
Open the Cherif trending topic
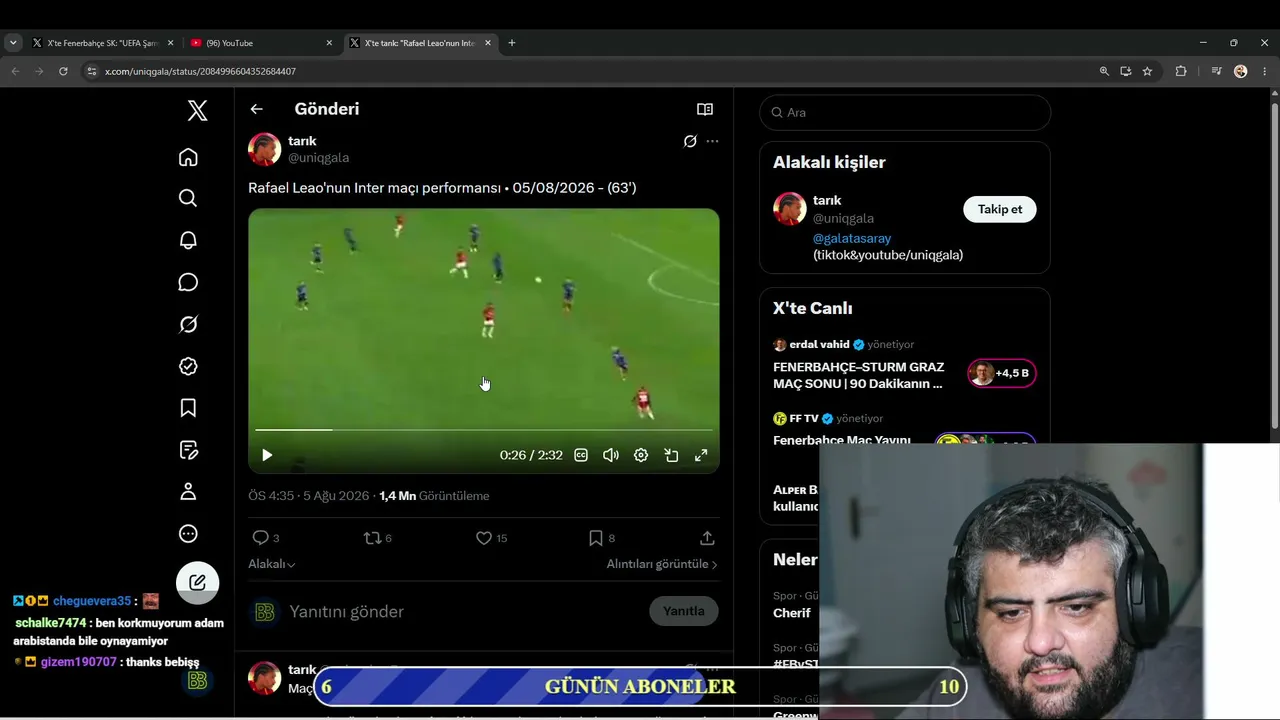pos(792,613)
